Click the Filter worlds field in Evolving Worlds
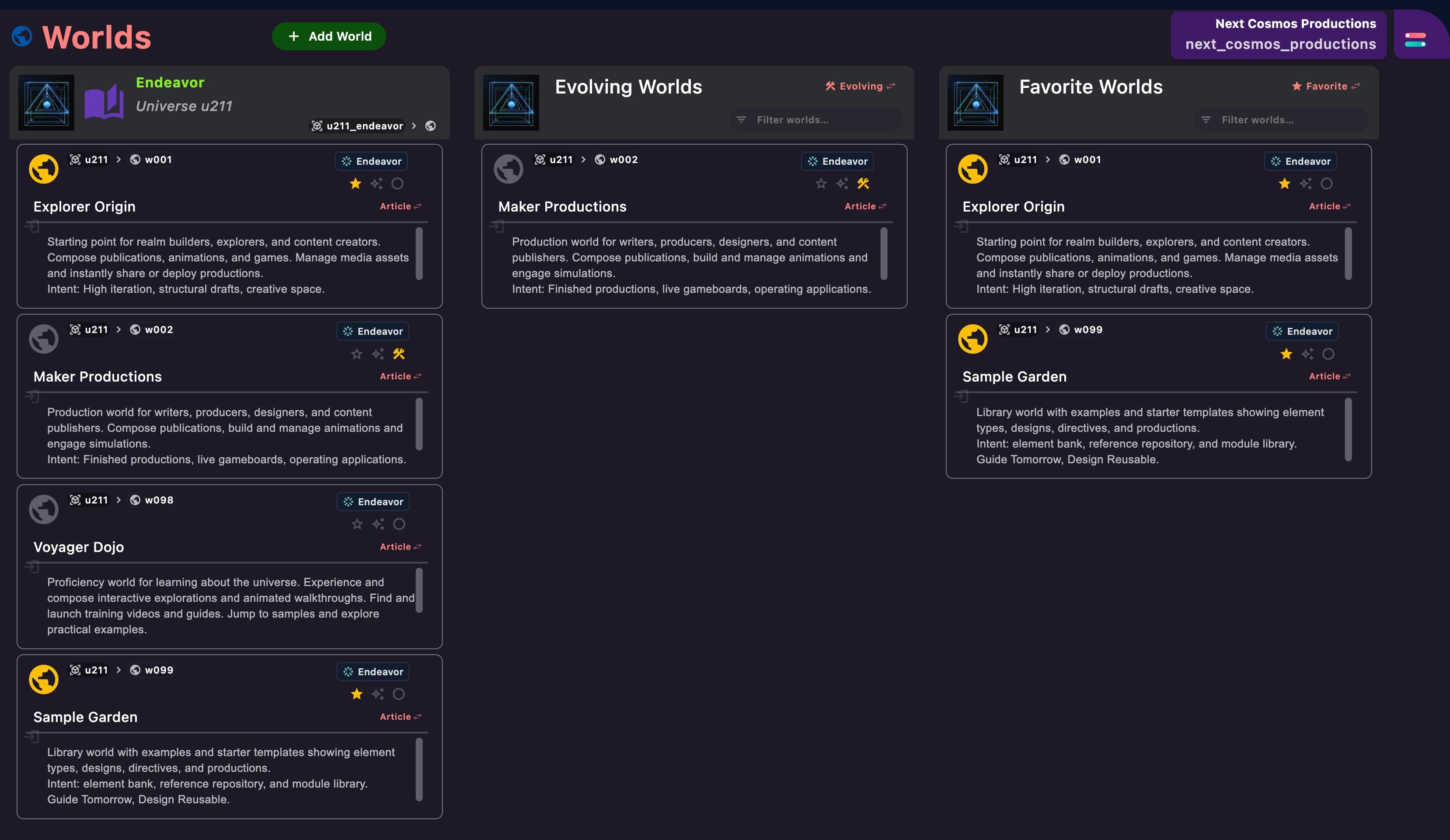The image size is (1450, 840). (x=816, y=120)
